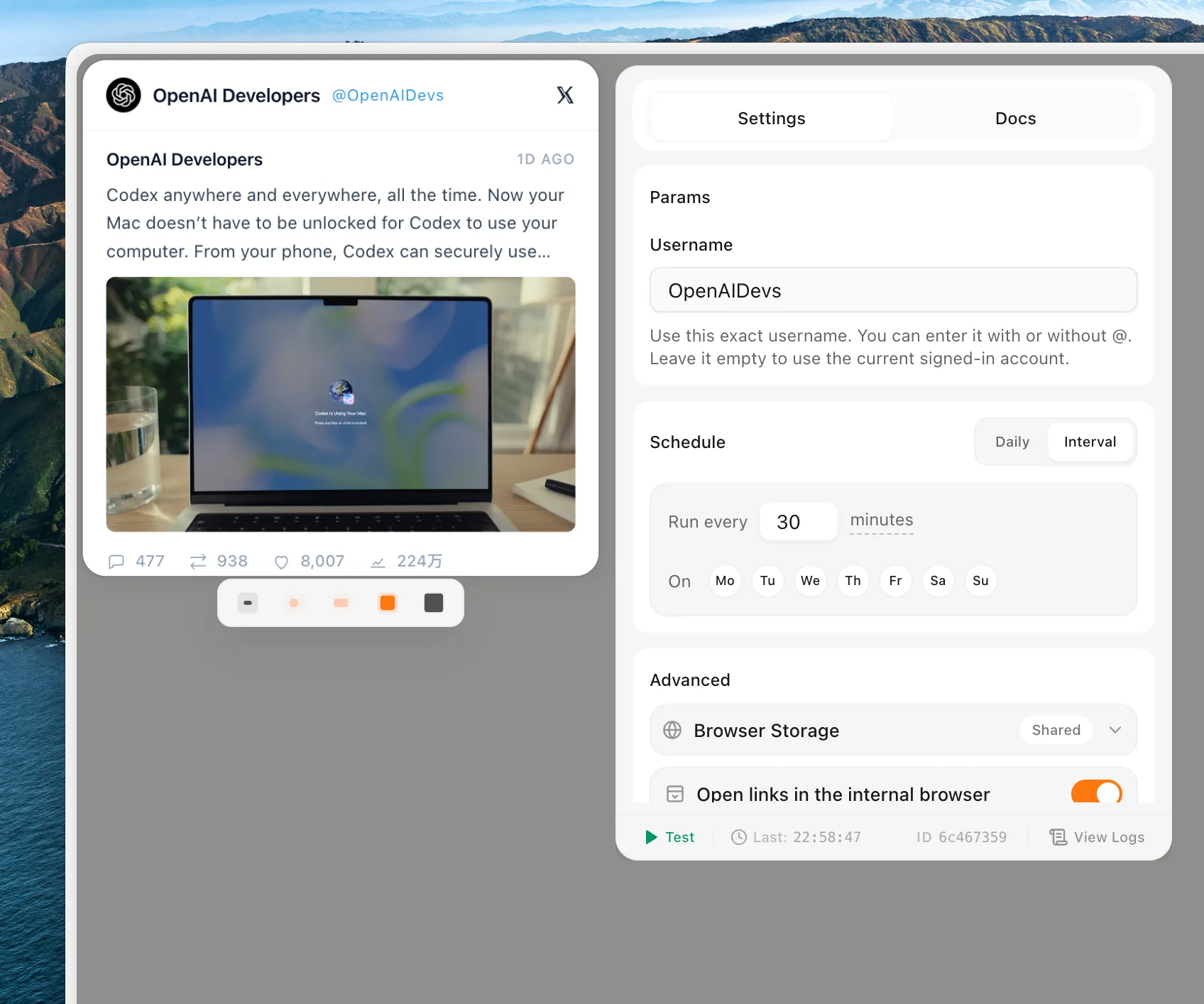The image size is (1204, 1004).
Task: Click the tweet author name OpenAI Developers
Action: tap(185, 159)
